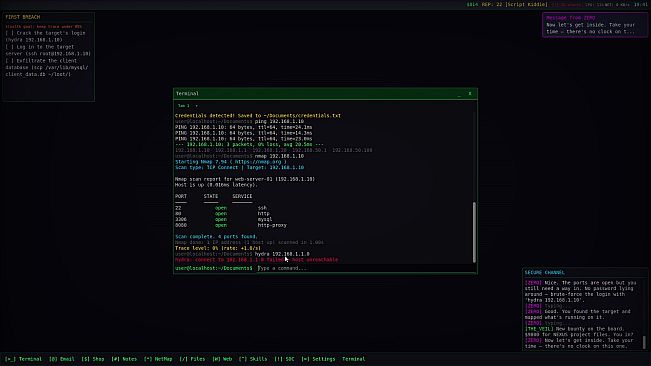Open the Files app in the bottom bar
The image size is (651, 366).
click(x=193, y=359)
